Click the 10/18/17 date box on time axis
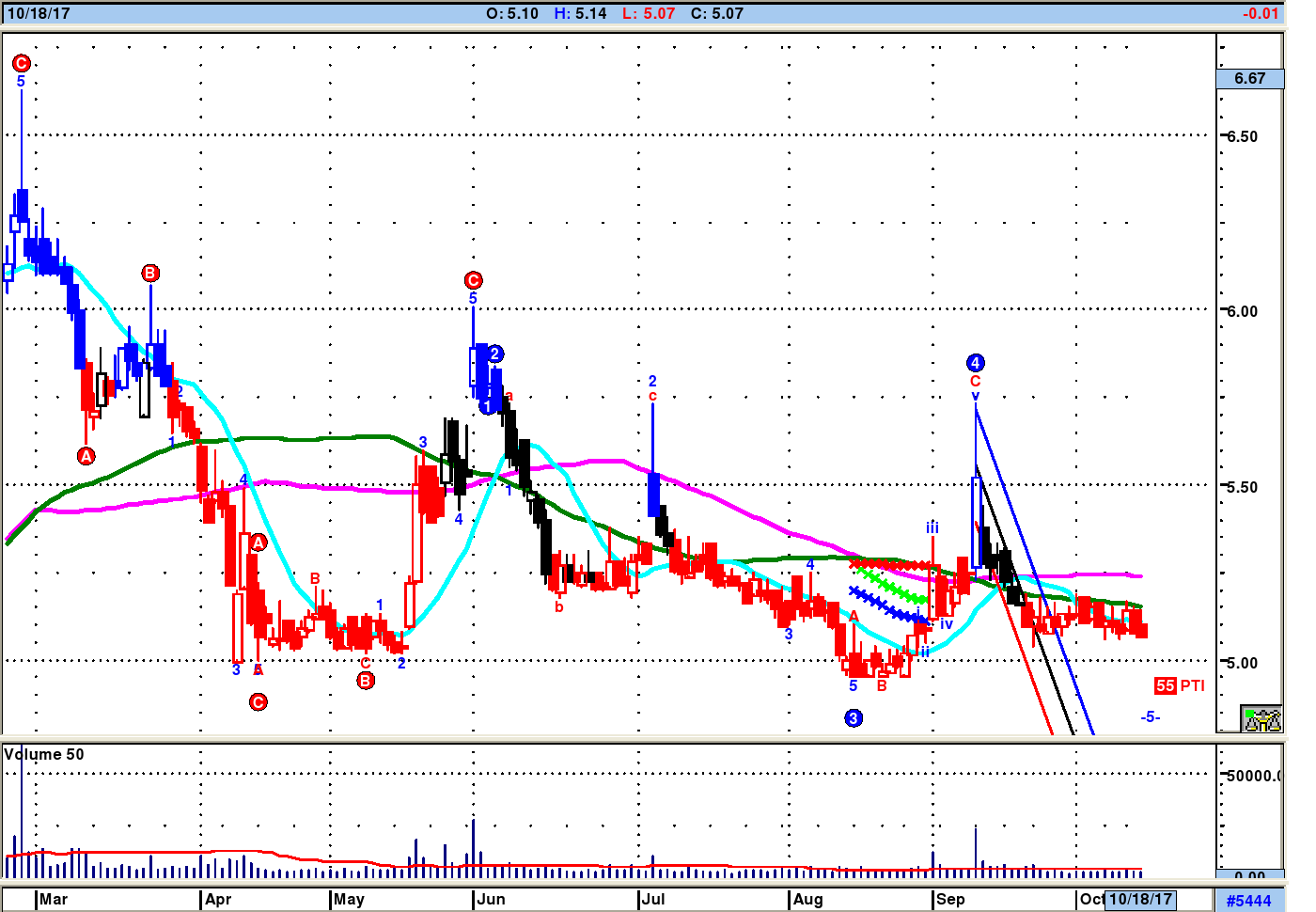Viewport: 1316px width, 912px height. pos(1140,899)
